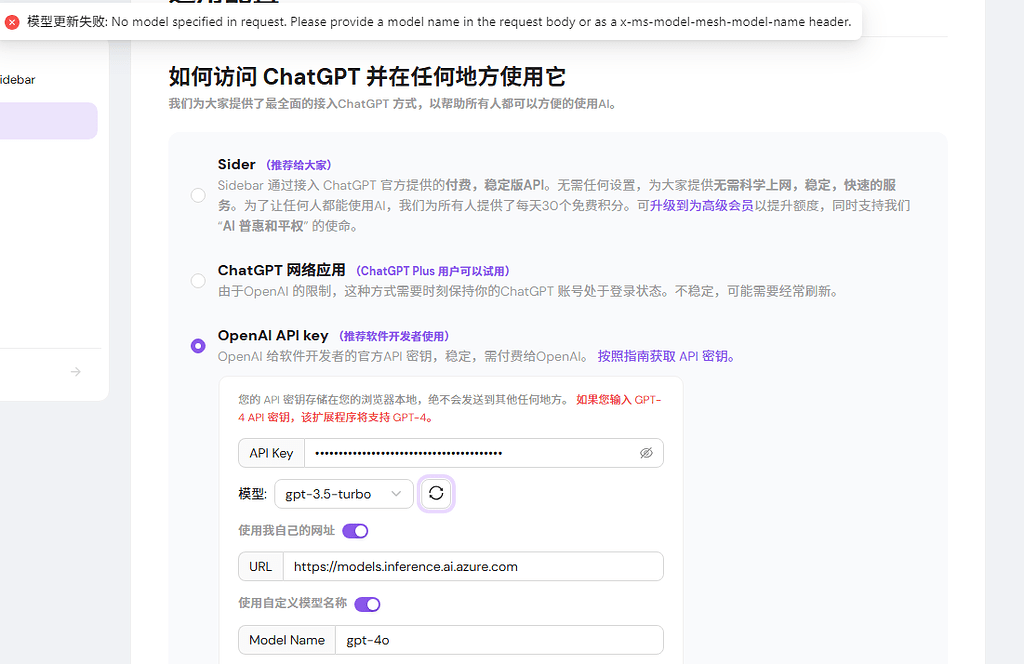This screenshot has width=1024, height=664.
Task: Open the 按照指南获取 API 密钥 link
Action: [x=666, y=356]
